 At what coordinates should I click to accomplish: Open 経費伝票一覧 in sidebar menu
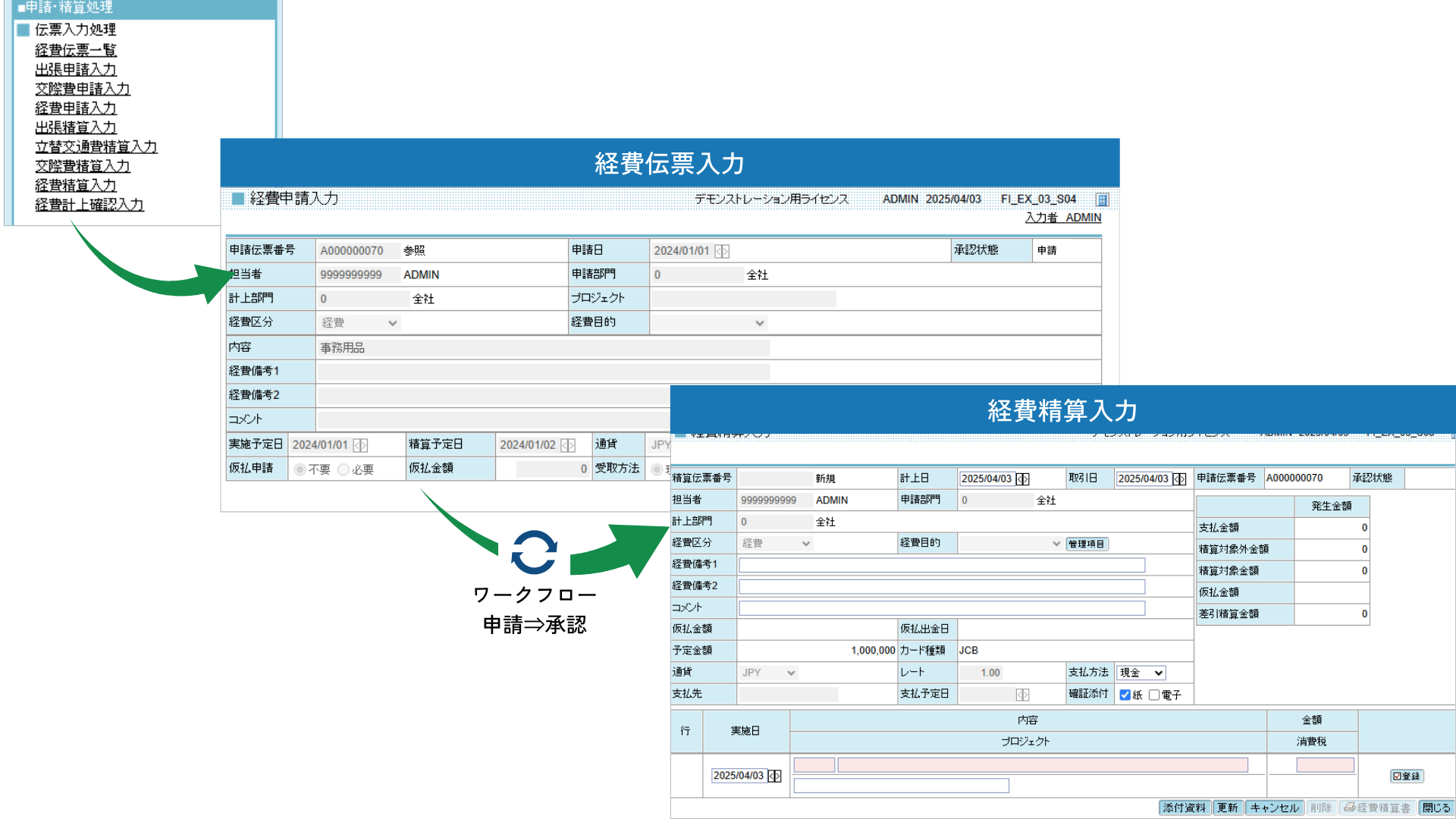point(75,50)
